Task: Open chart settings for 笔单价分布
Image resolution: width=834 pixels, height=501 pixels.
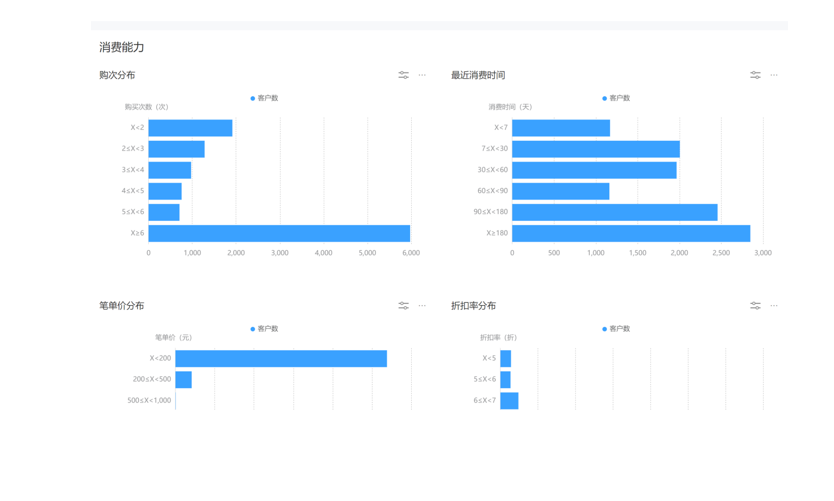Action: pyautogui.click(x=403, y=306)
